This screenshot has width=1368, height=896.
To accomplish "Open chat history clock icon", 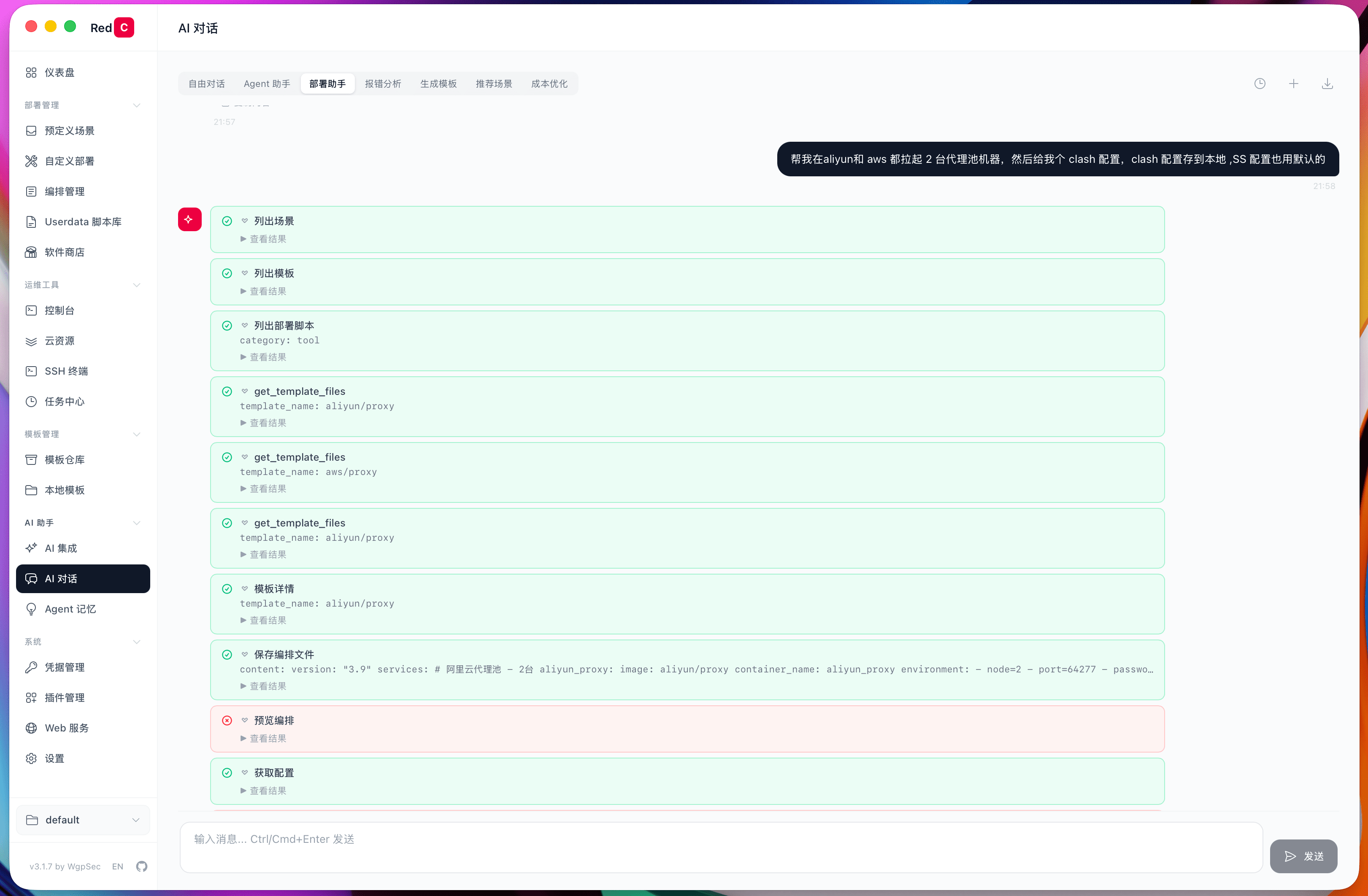I will pos(1260,84).
